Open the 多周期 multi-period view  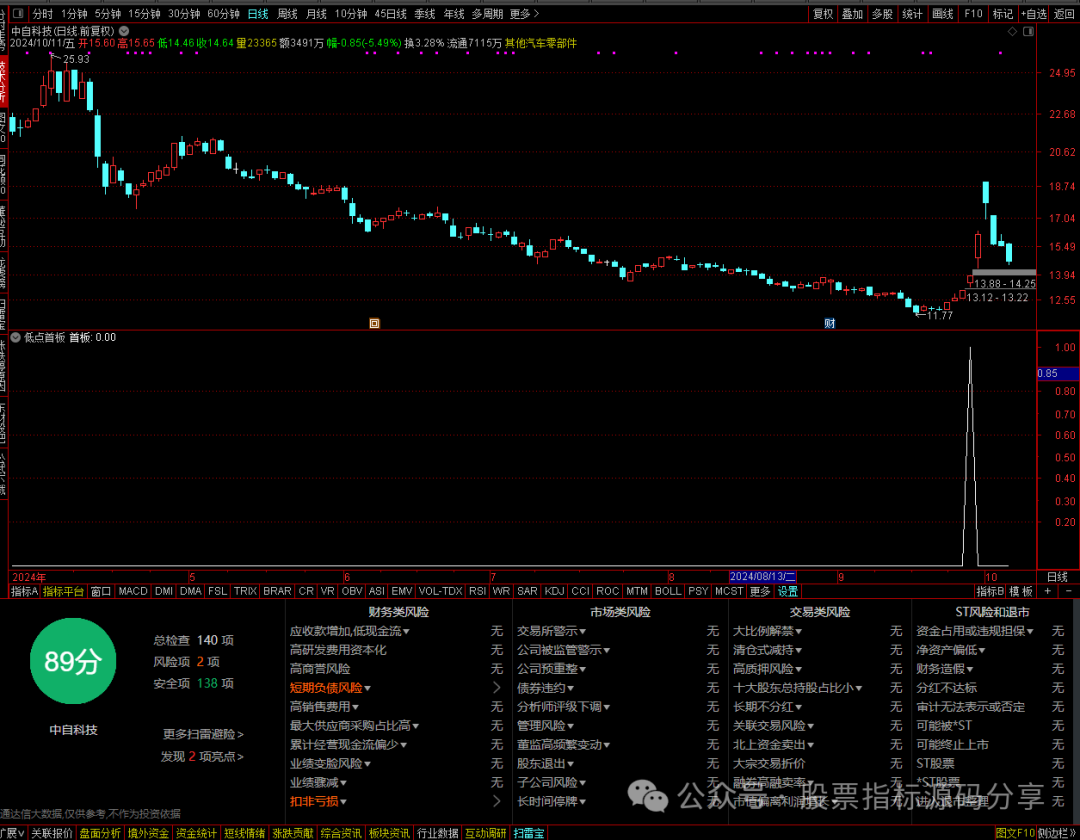[487, 14]
